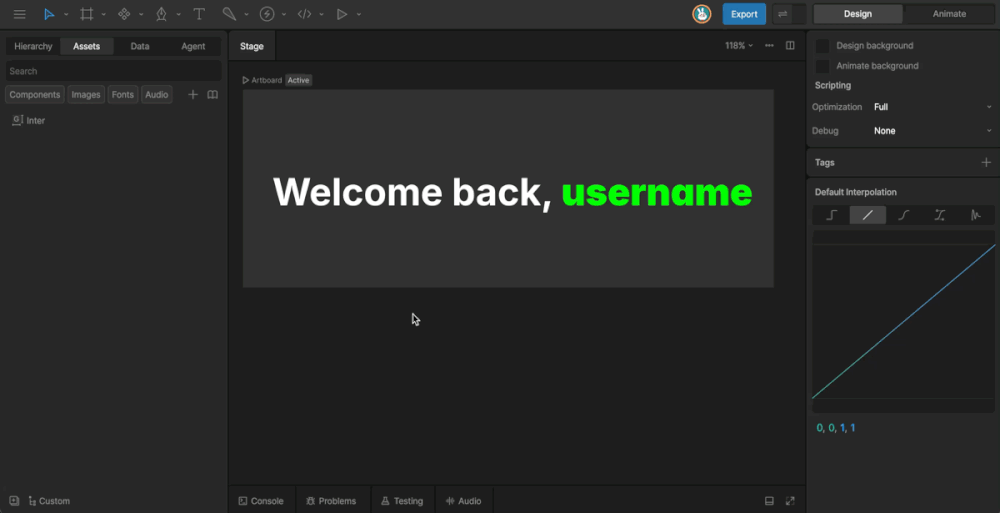
Task: Click the Custom option in bottom panel
Action: [x=49, y=501]
